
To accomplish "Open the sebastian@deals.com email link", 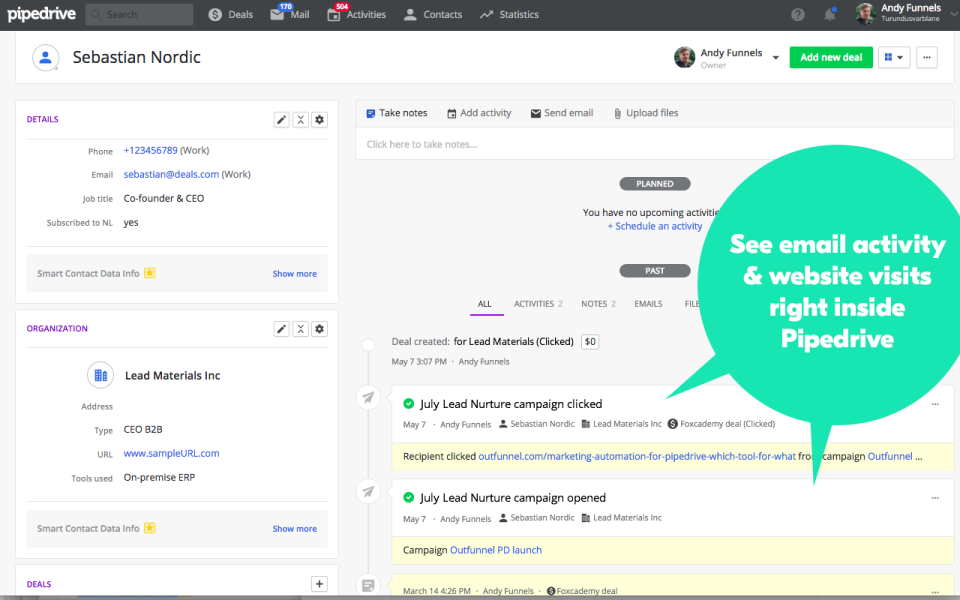I will click(x=171, y=174).
